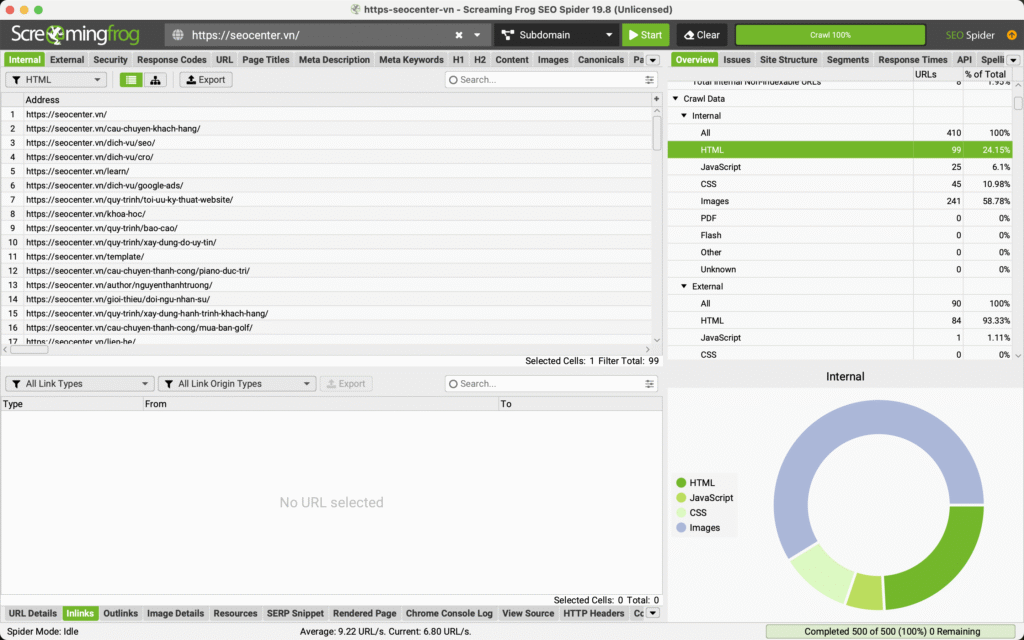
Task: Collapse the Crawl Data tree section
Action: pyautogui.click(x=675, y=99)
